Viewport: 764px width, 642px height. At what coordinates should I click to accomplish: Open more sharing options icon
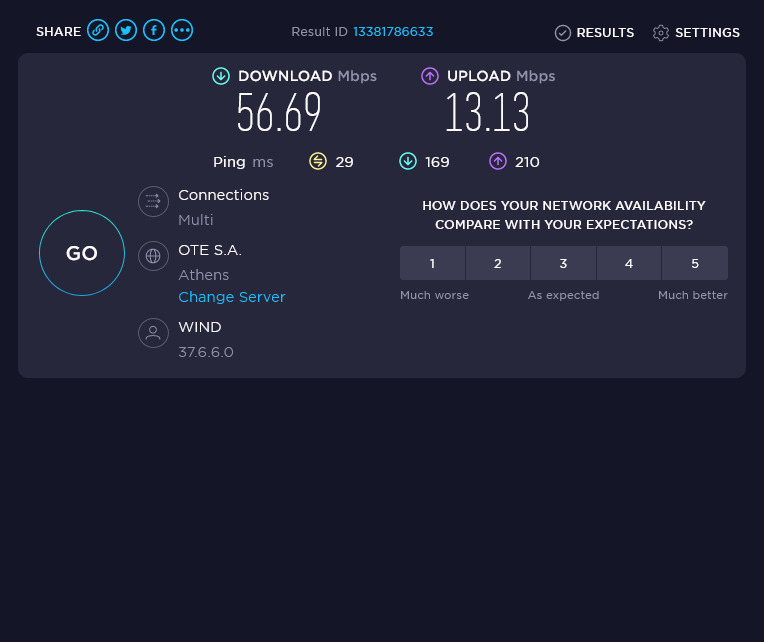182,30
